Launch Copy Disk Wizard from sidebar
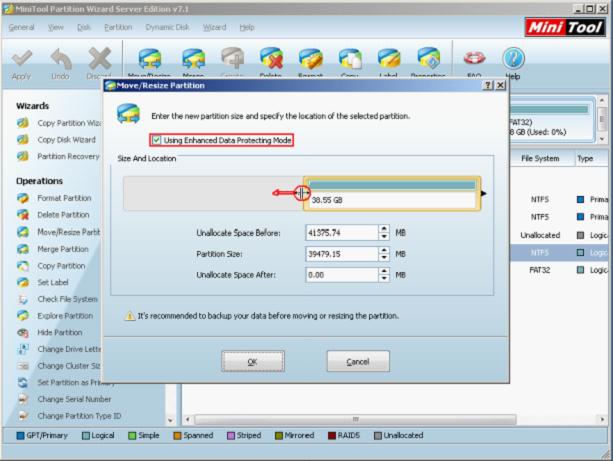 pos(56,140)
